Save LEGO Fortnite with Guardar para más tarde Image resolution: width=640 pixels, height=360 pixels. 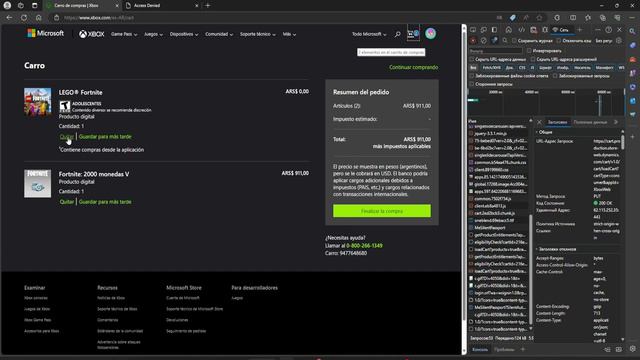[x=105, y=137]
